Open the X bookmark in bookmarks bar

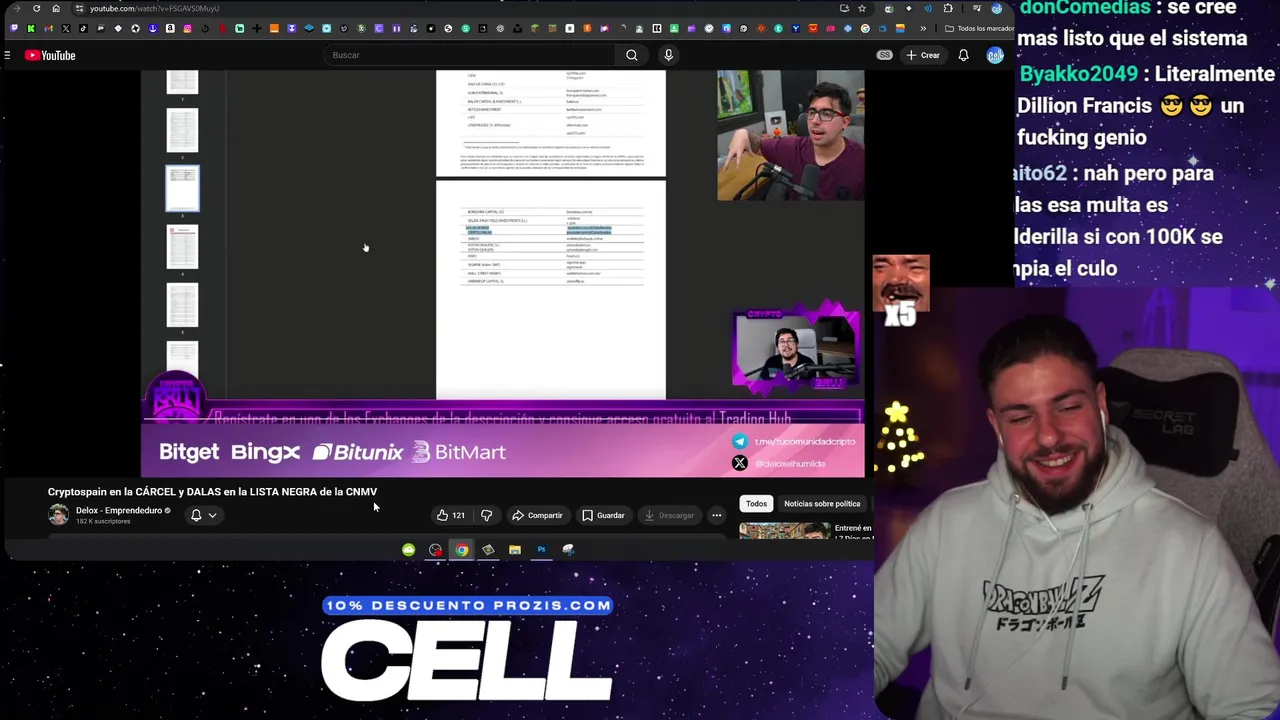(66, 28)
